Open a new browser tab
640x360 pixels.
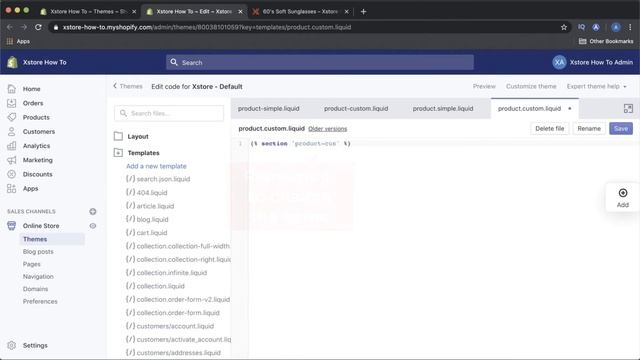(363, 11)
